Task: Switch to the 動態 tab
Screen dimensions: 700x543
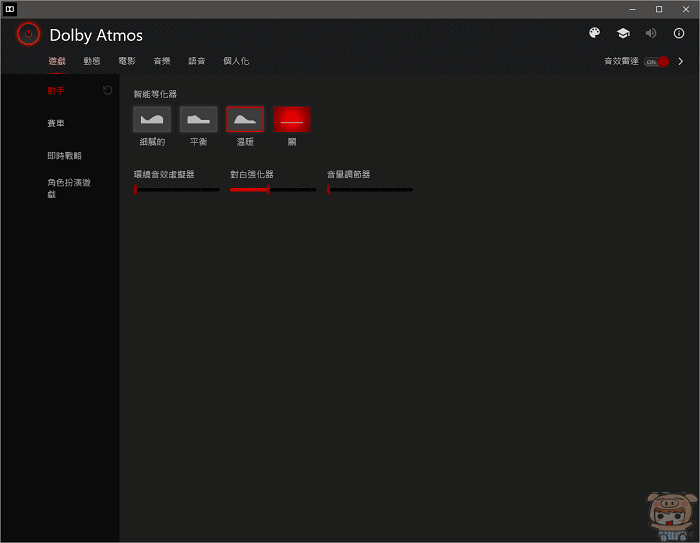Action: pos(92,61)
